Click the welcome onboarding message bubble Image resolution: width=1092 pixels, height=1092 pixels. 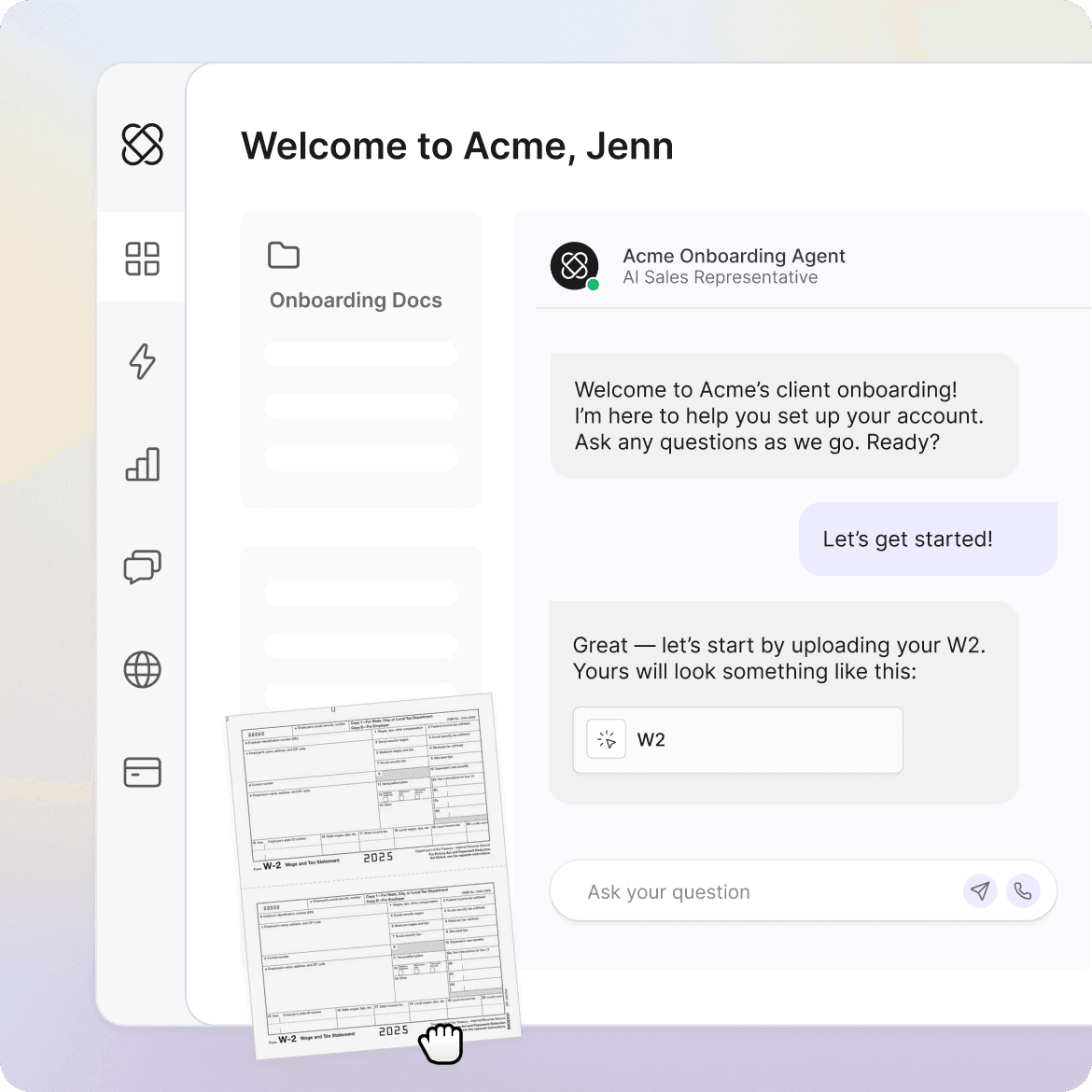point(784,415)
